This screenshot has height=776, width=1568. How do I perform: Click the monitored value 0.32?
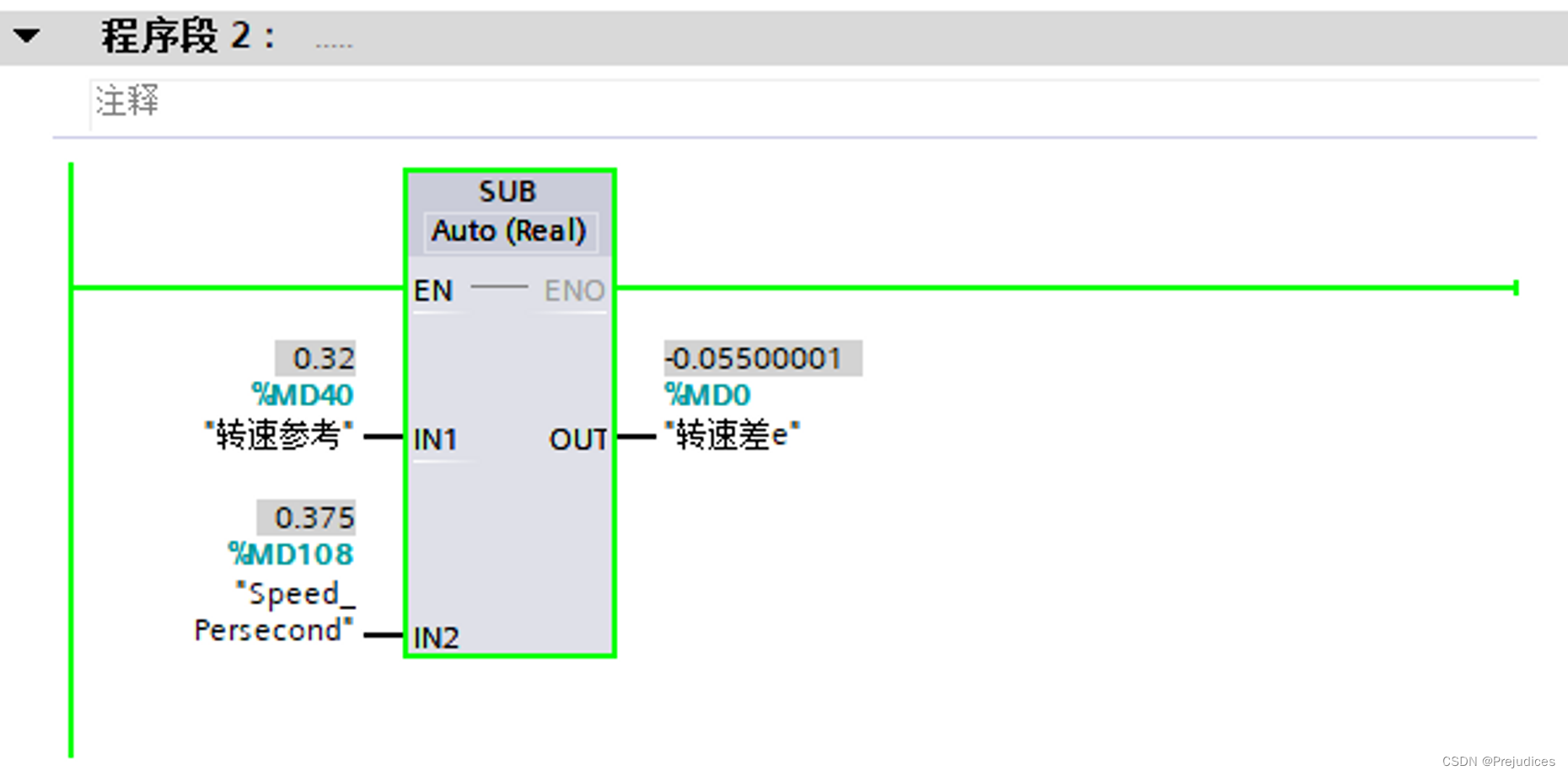315,358
